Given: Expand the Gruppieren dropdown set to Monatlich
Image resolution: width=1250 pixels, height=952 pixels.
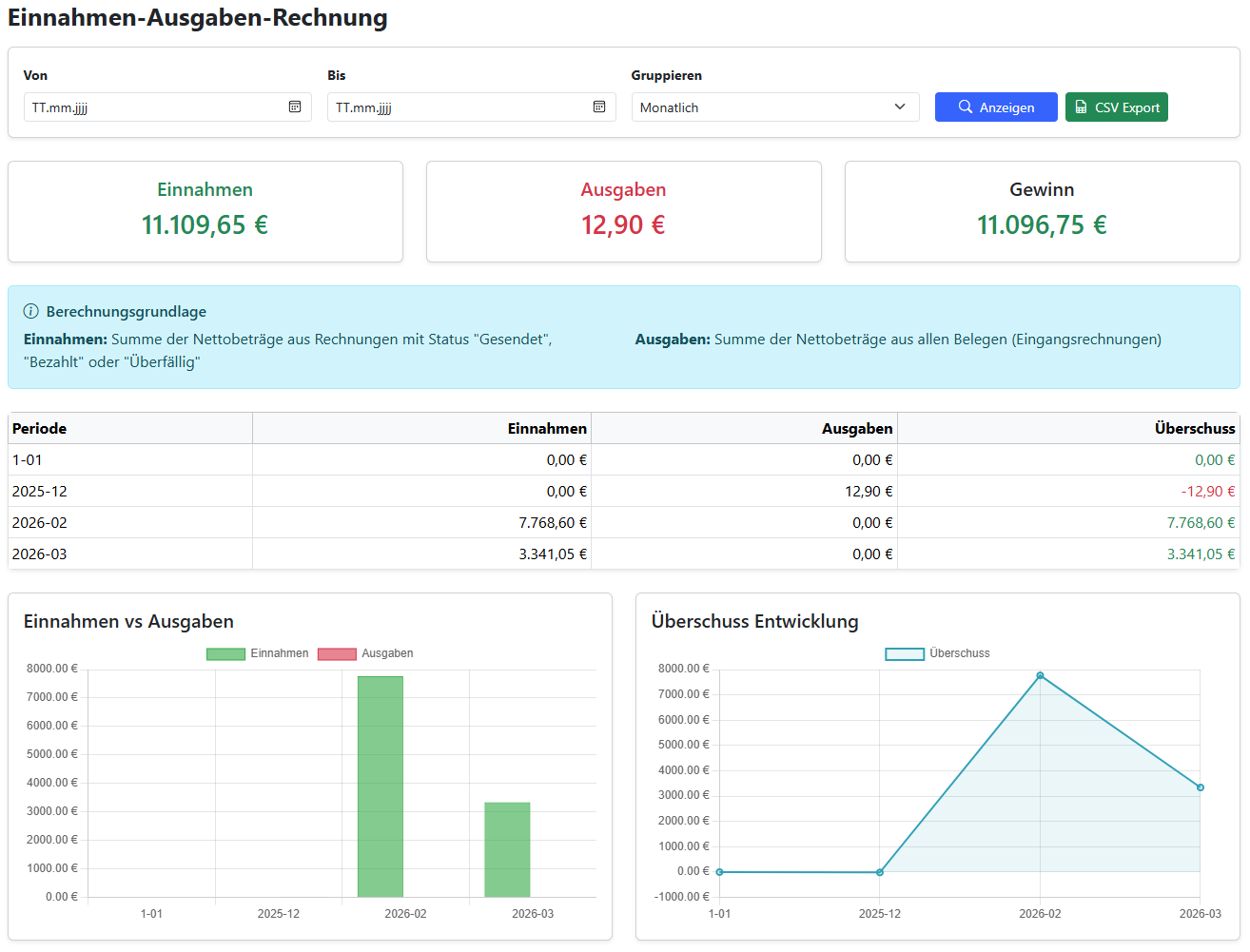Looking at the screenshot, I should coord(774,107).
